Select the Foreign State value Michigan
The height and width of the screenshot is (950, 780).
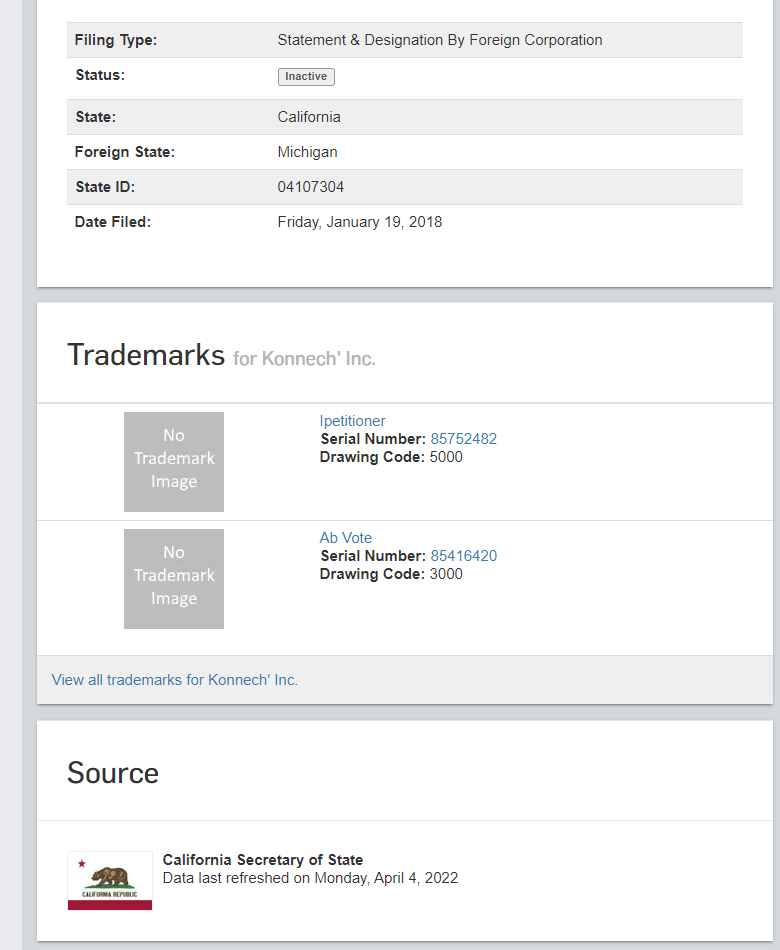pos(307,152)
